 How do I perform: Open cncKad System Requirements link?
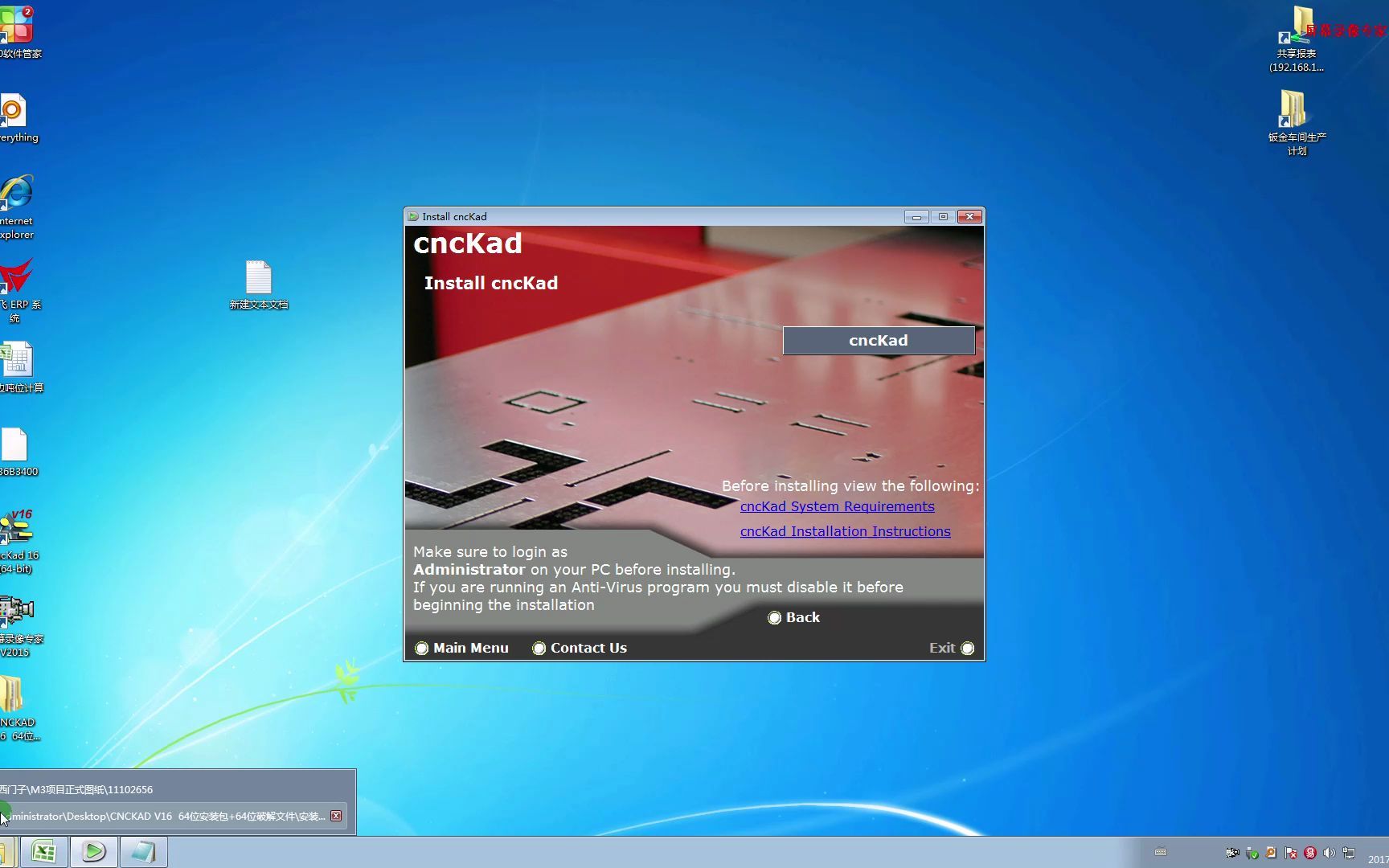pyautogui.click(x=837, y=506)
